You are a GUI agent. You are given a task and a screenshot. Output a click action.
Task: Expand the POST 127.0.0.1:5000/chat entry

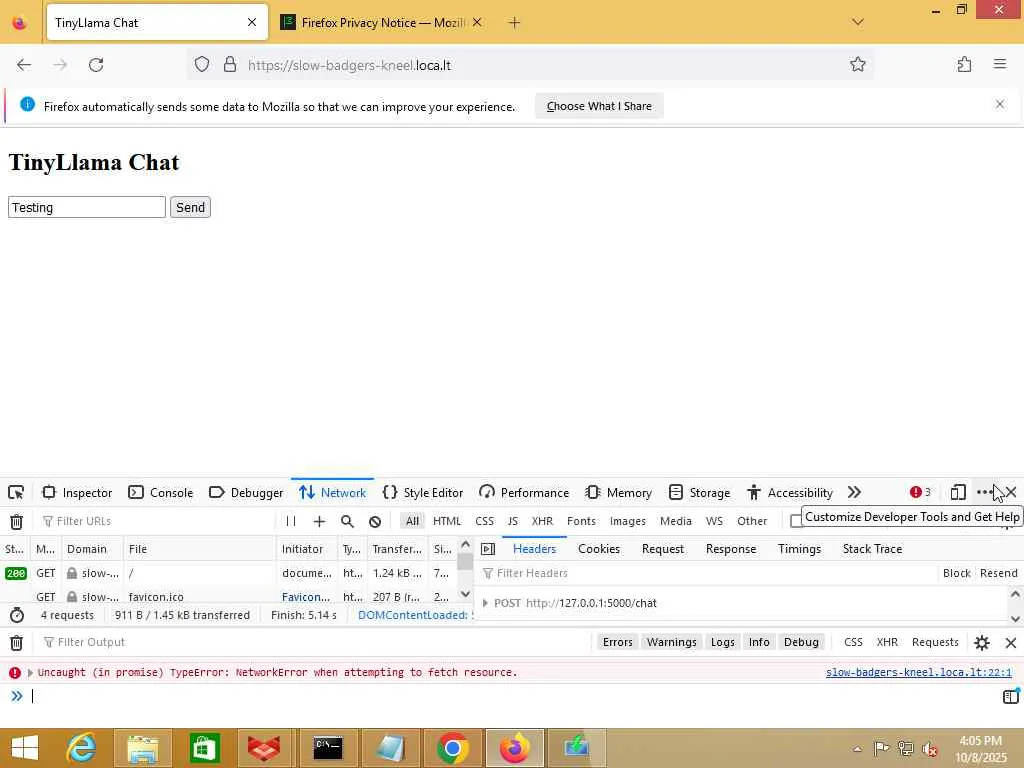pyautogui.click(x=485, y=603)
